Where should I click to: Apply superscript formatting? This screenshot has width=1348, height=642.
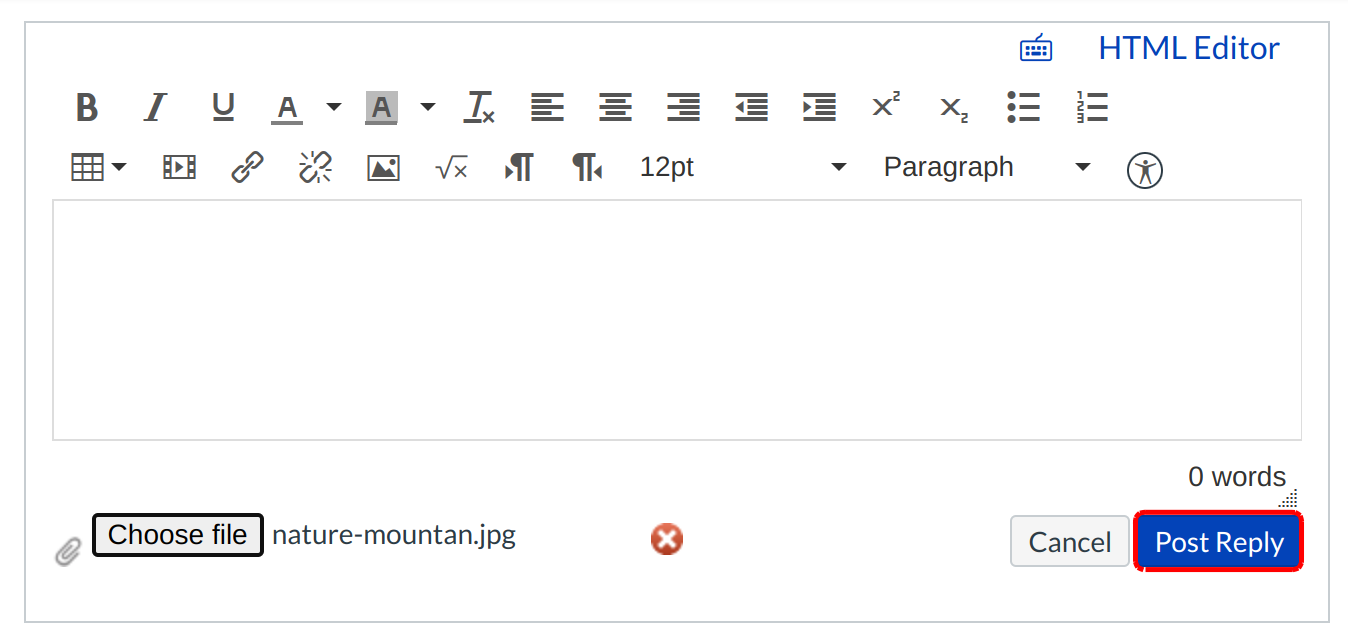point(884,107)
